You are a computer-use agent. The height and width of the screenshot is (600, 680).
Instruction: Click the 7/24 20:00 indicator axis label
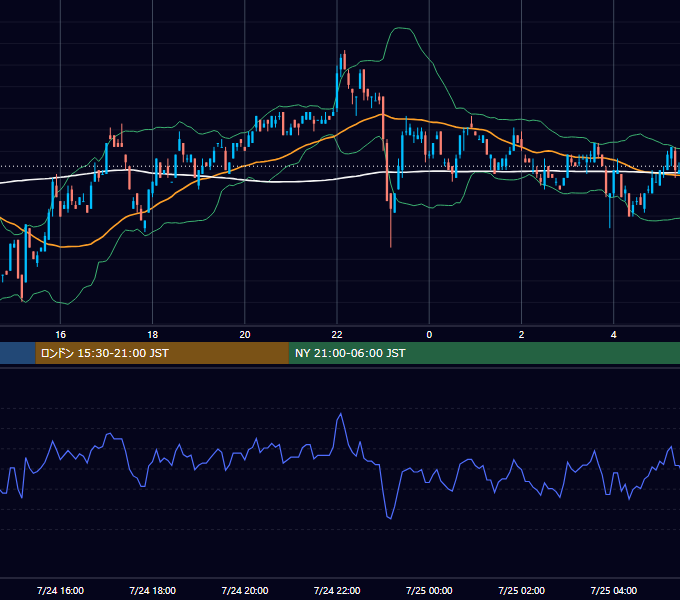click(245, 590)
